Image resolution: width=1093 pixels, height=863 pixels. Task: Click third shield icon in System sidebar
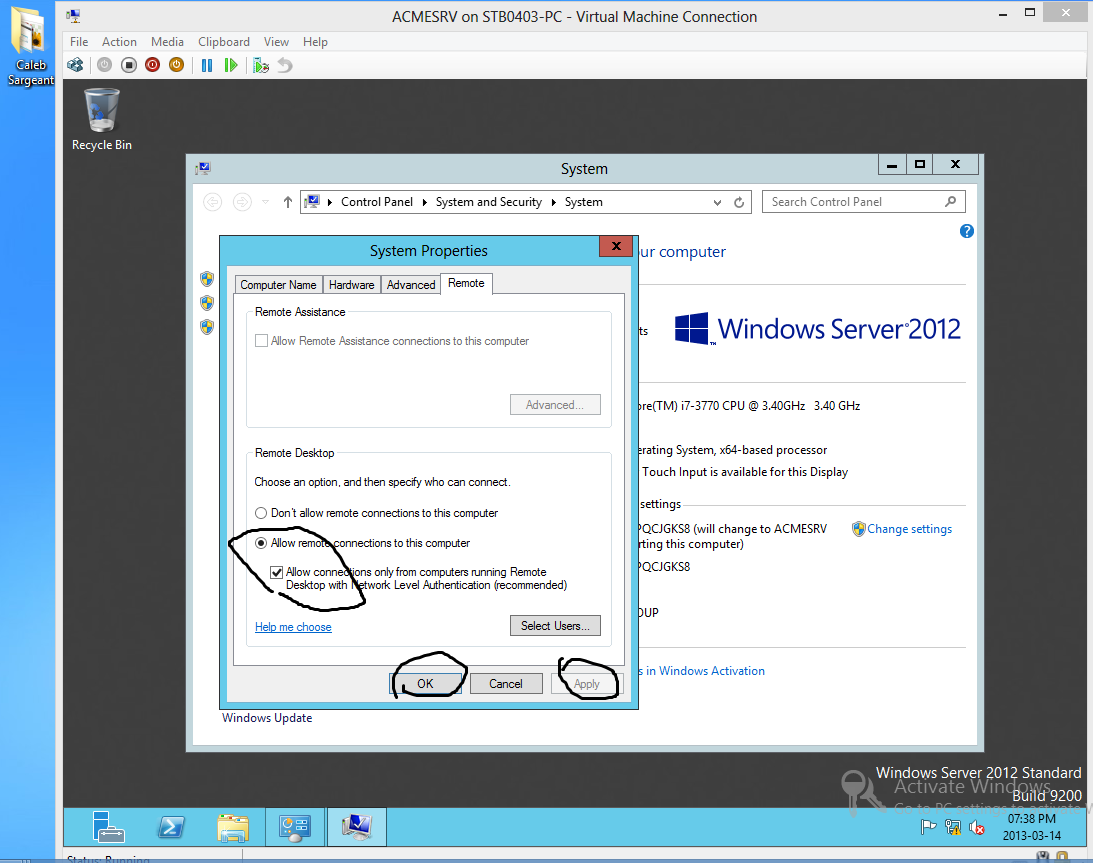207,326
